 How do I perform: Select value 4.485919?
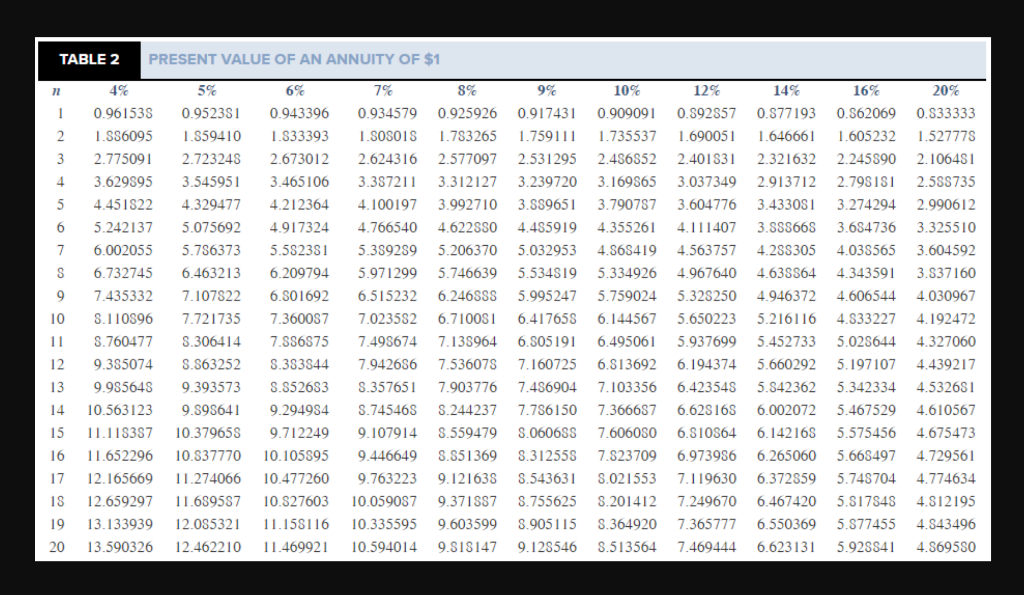coord(547,228)
